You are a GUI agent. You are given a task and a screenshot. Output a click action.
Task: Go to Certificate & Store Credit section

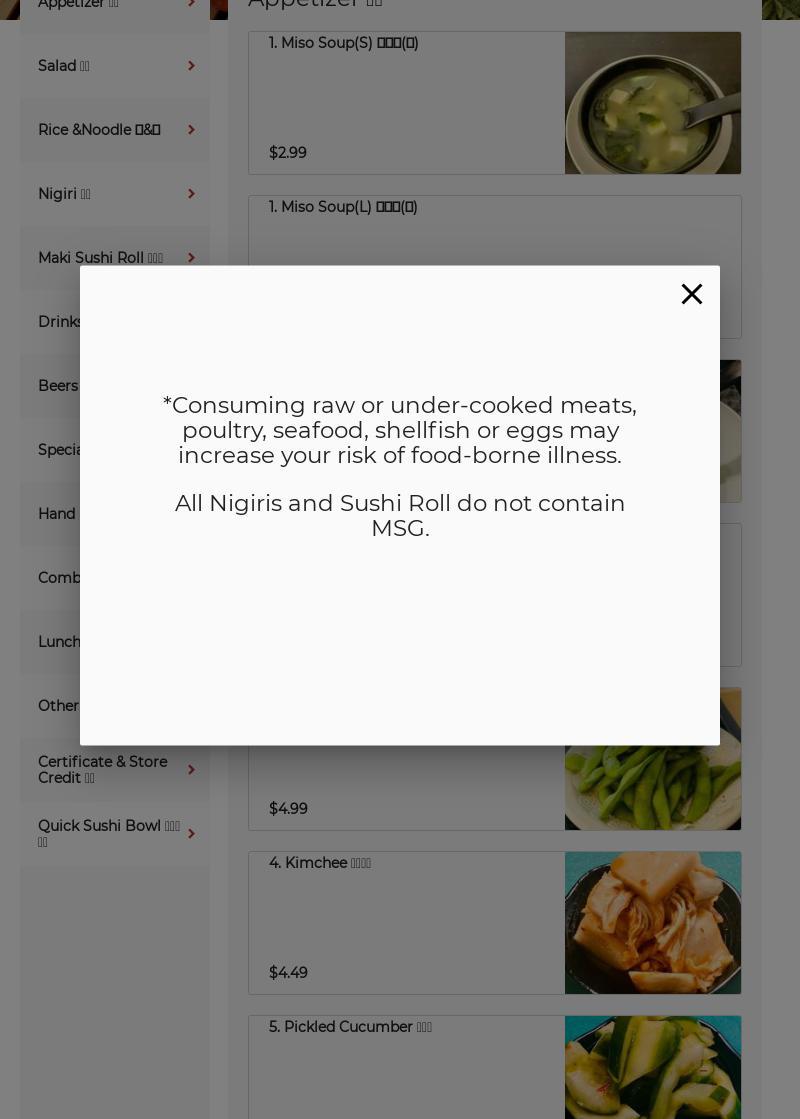coord(115,769)
